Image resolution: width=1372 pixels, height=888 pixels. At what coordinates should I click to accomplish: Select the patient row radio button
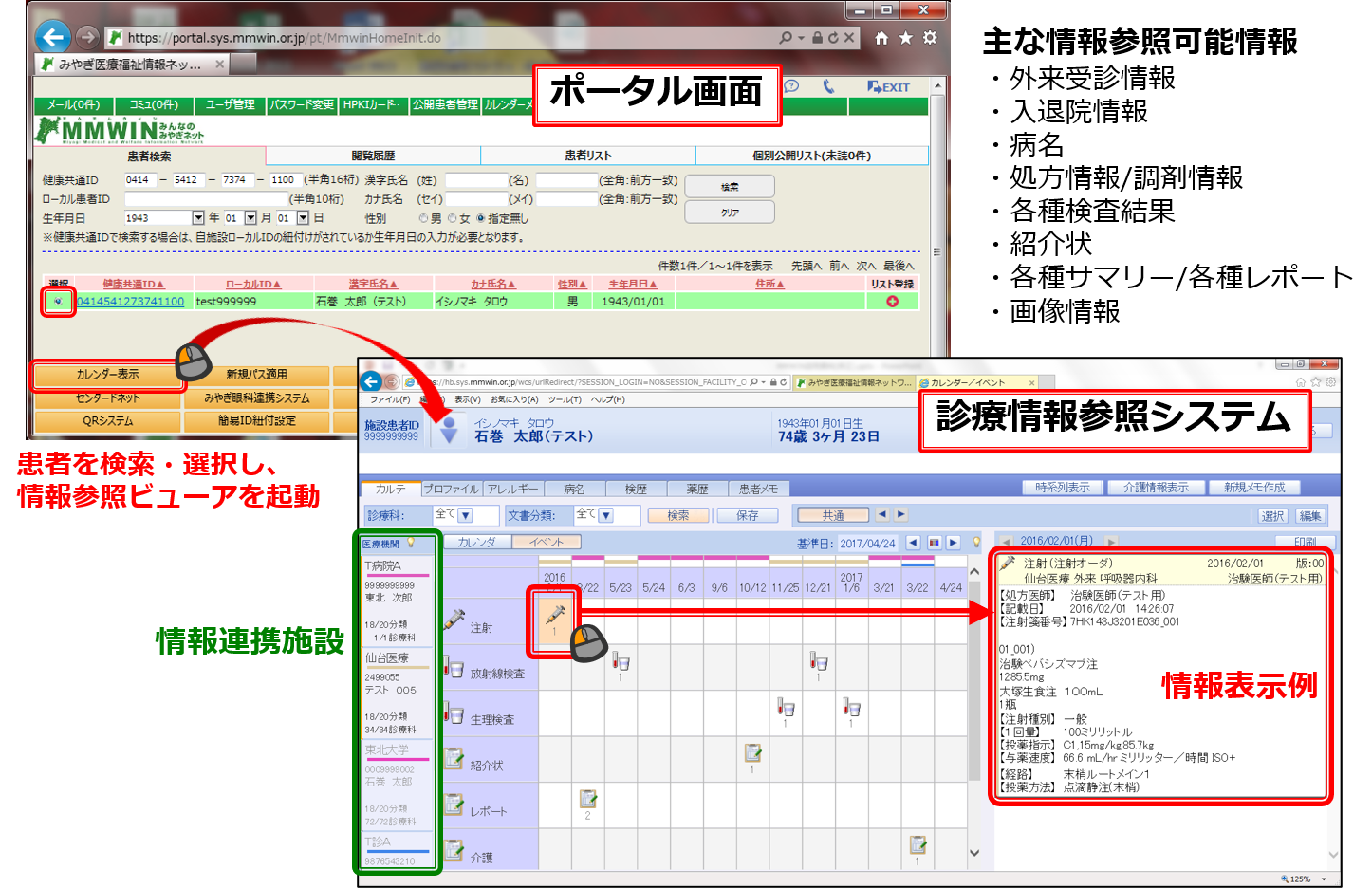58,302
